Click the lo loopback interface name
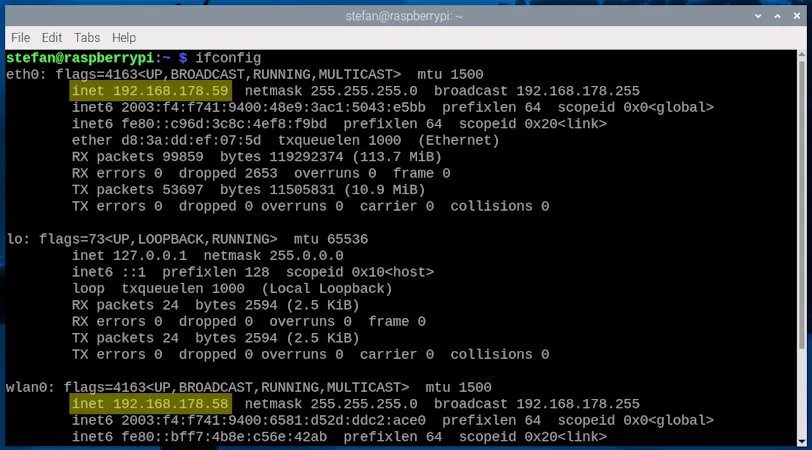This screenshot has width=812, height=450. pos(14,239)
